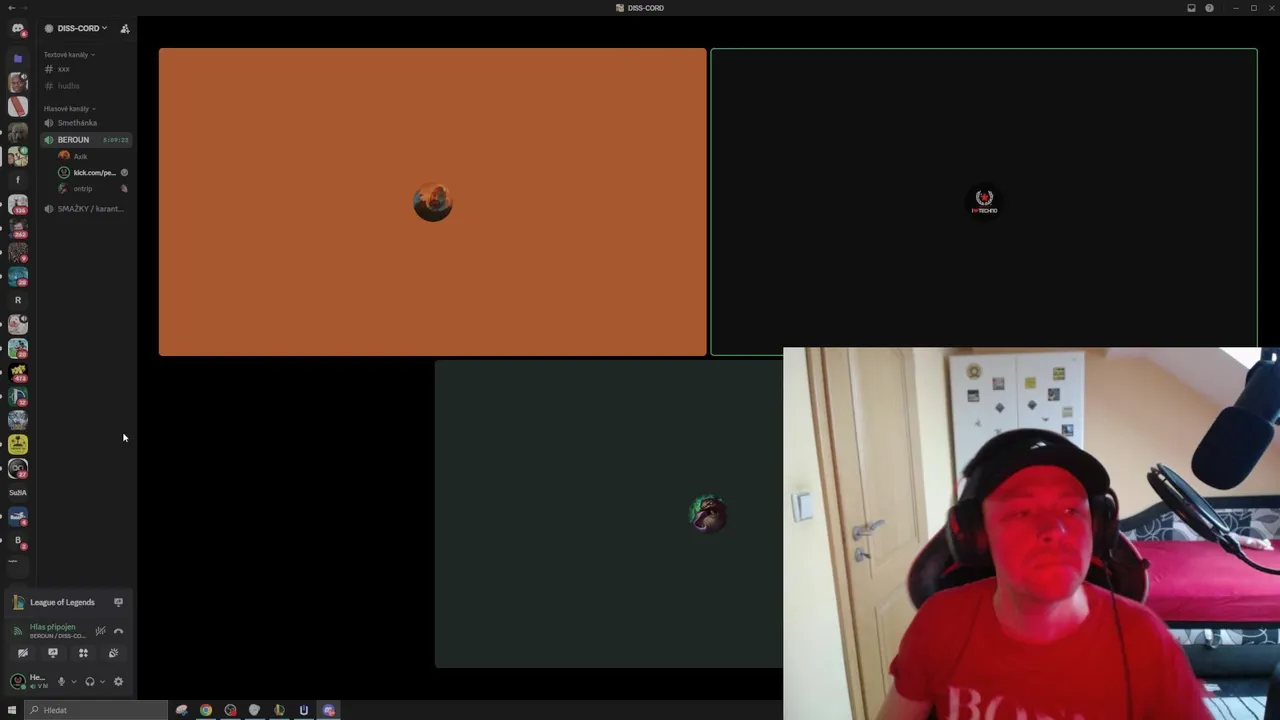Disconnect from voice with hang-up icon

[118, 631]
